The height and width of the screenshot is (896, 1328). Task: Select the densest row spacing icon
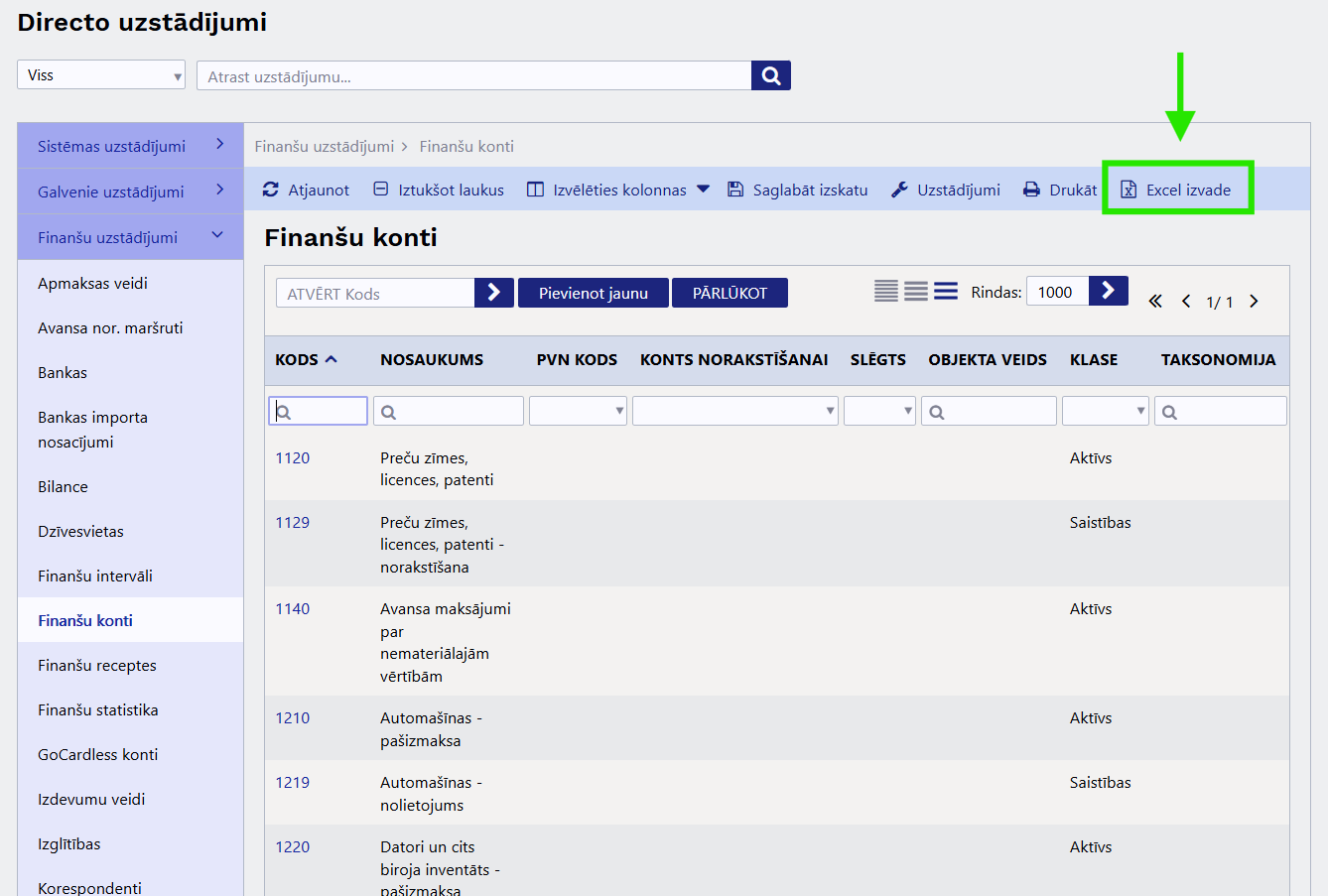[x=886, y=291]
